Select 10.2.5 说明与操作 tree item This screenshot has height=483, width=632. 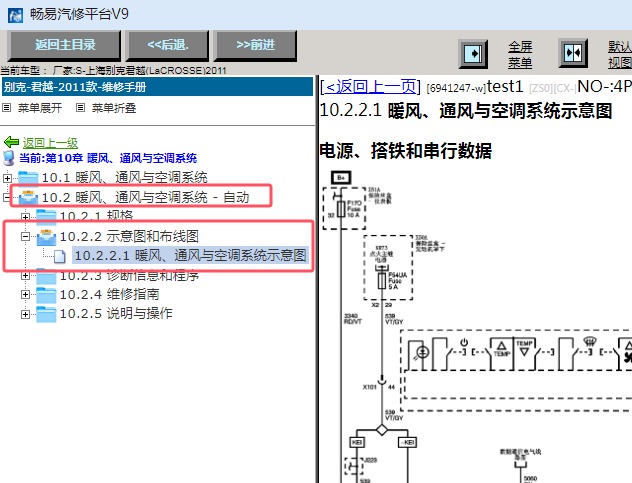(x=116, y=313)
